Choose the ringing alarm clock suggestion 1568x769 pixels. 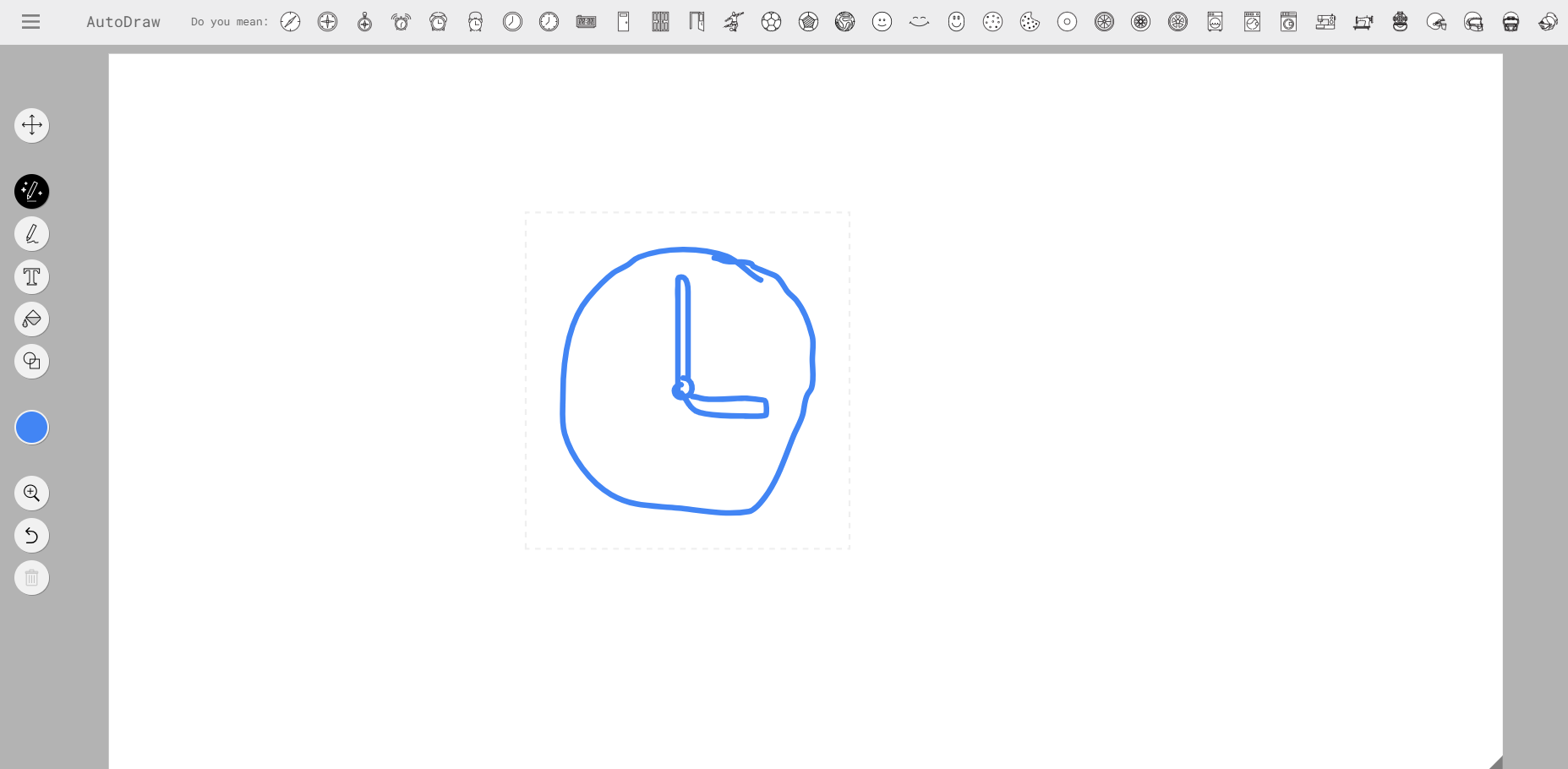pos(402,22)
